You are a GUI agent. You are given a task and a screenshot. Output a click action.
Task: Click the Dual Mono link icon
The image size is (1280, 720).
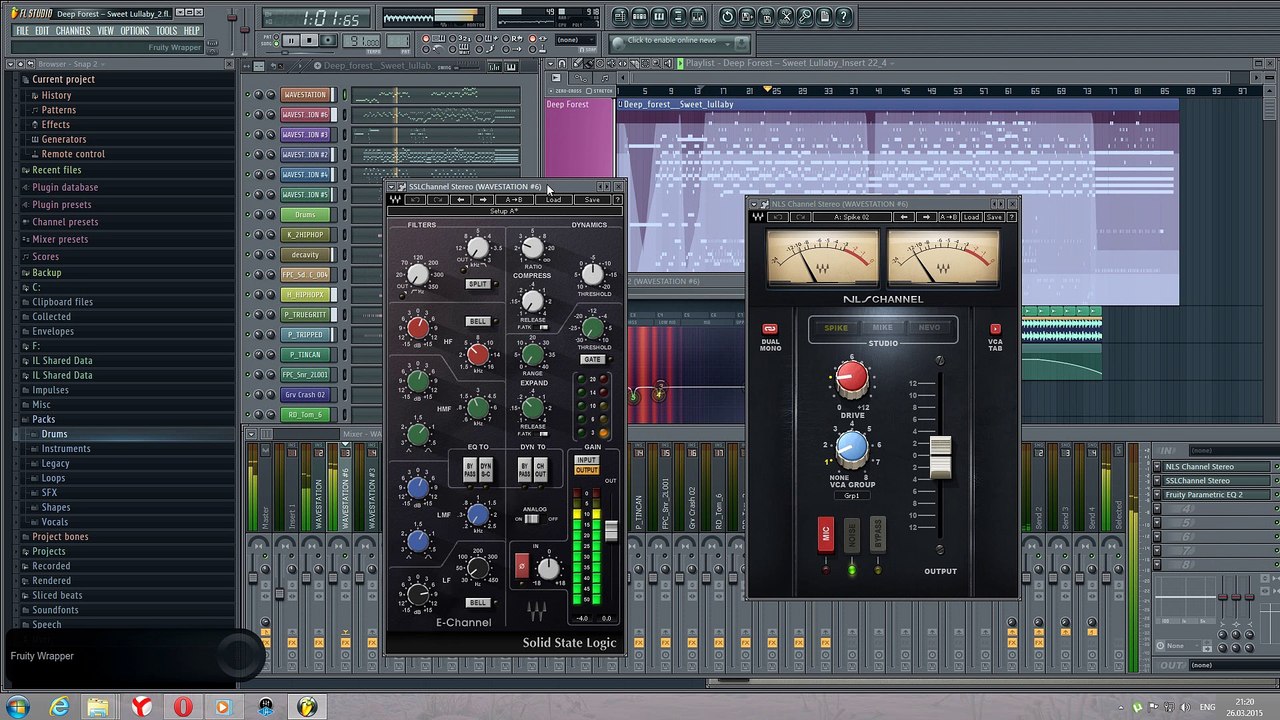(770, 329)
